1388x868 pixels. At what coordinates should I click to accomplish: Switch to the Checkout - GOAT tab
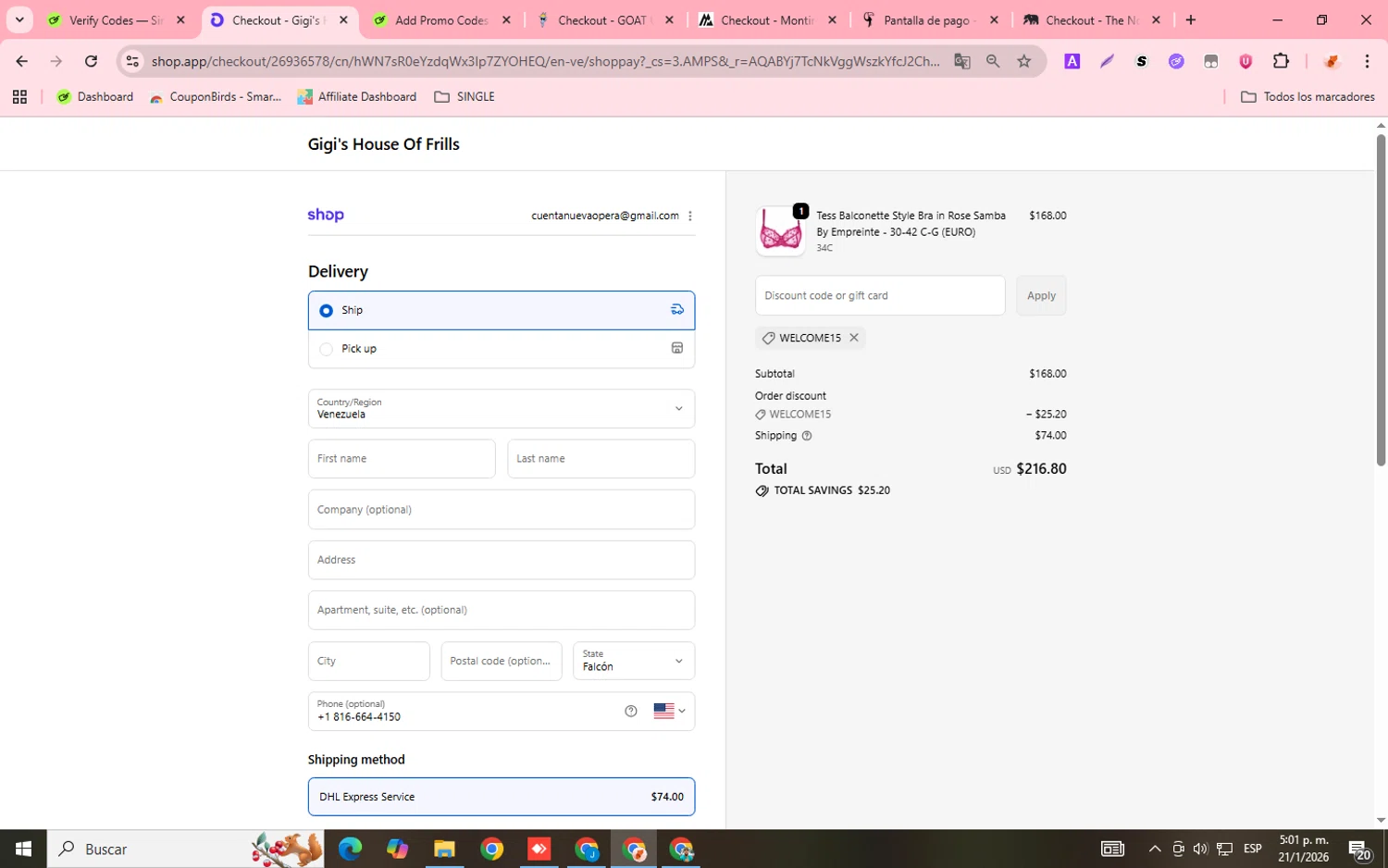(x=605, y=20)
